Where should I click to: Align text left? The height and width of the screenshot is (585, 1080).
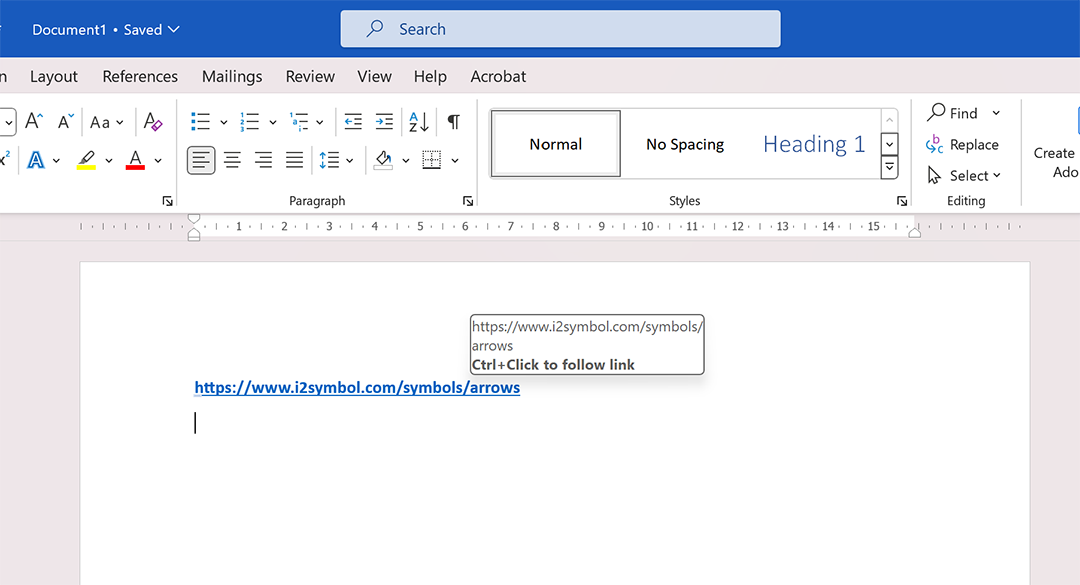pos(201,161)
